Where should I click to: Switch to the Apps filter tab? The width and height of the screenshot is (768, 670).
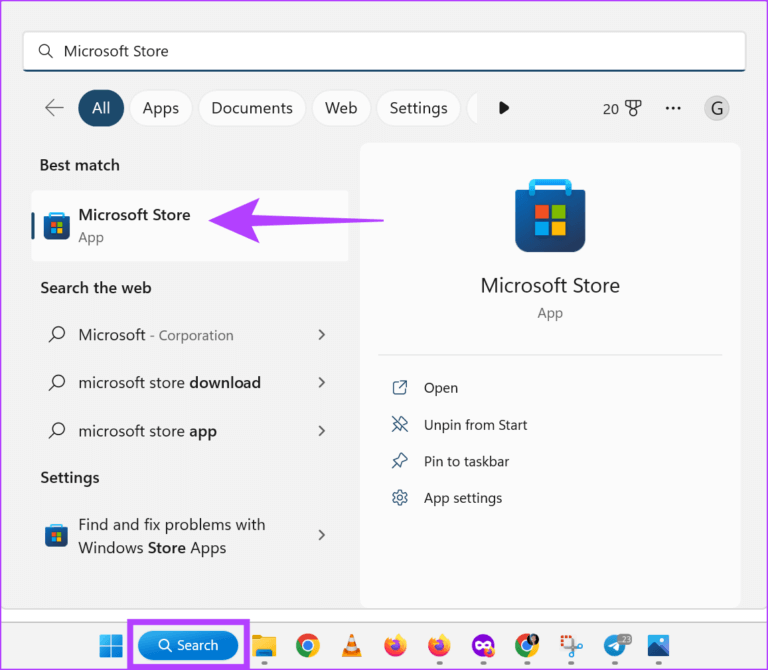pos(161,108)
